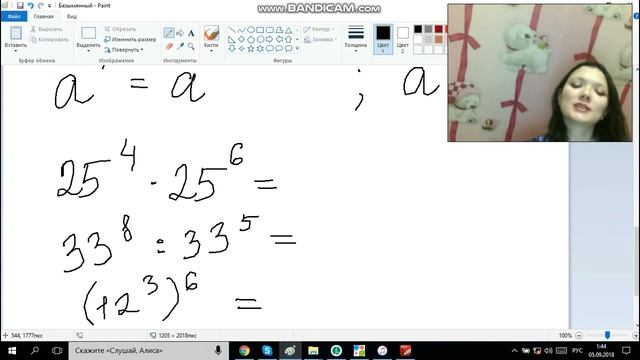
Task: Choose the straight Line shape
Action: 231,30
